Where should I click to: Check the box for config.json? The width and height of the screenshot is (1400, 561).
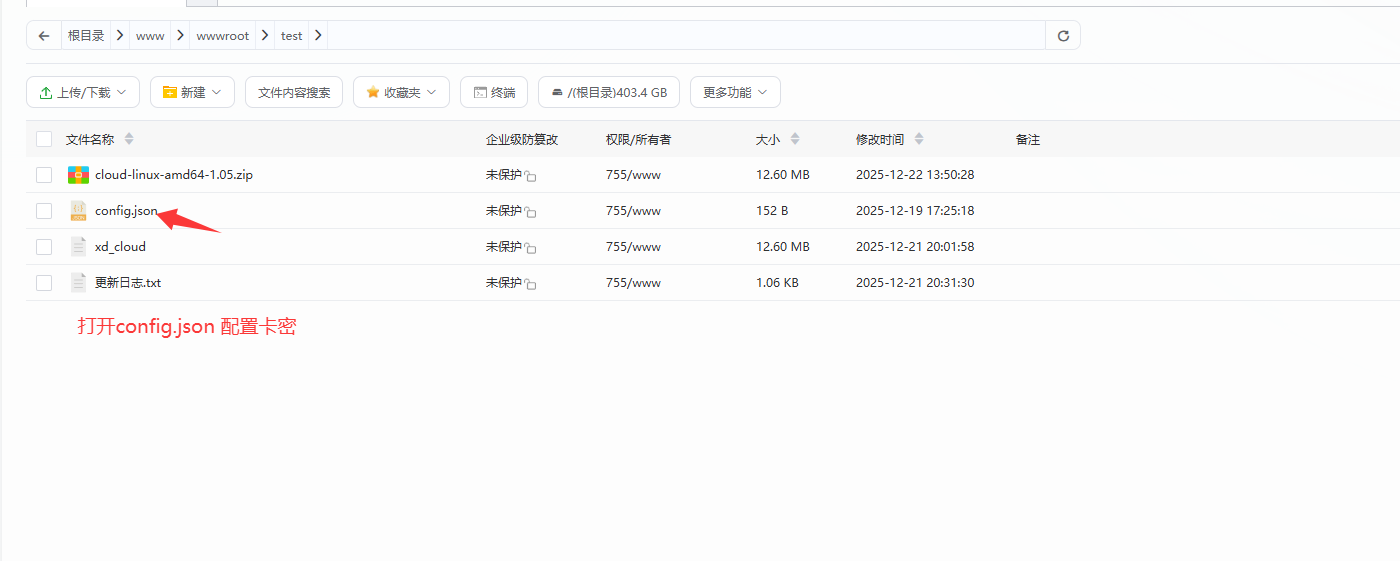[44, 211]
